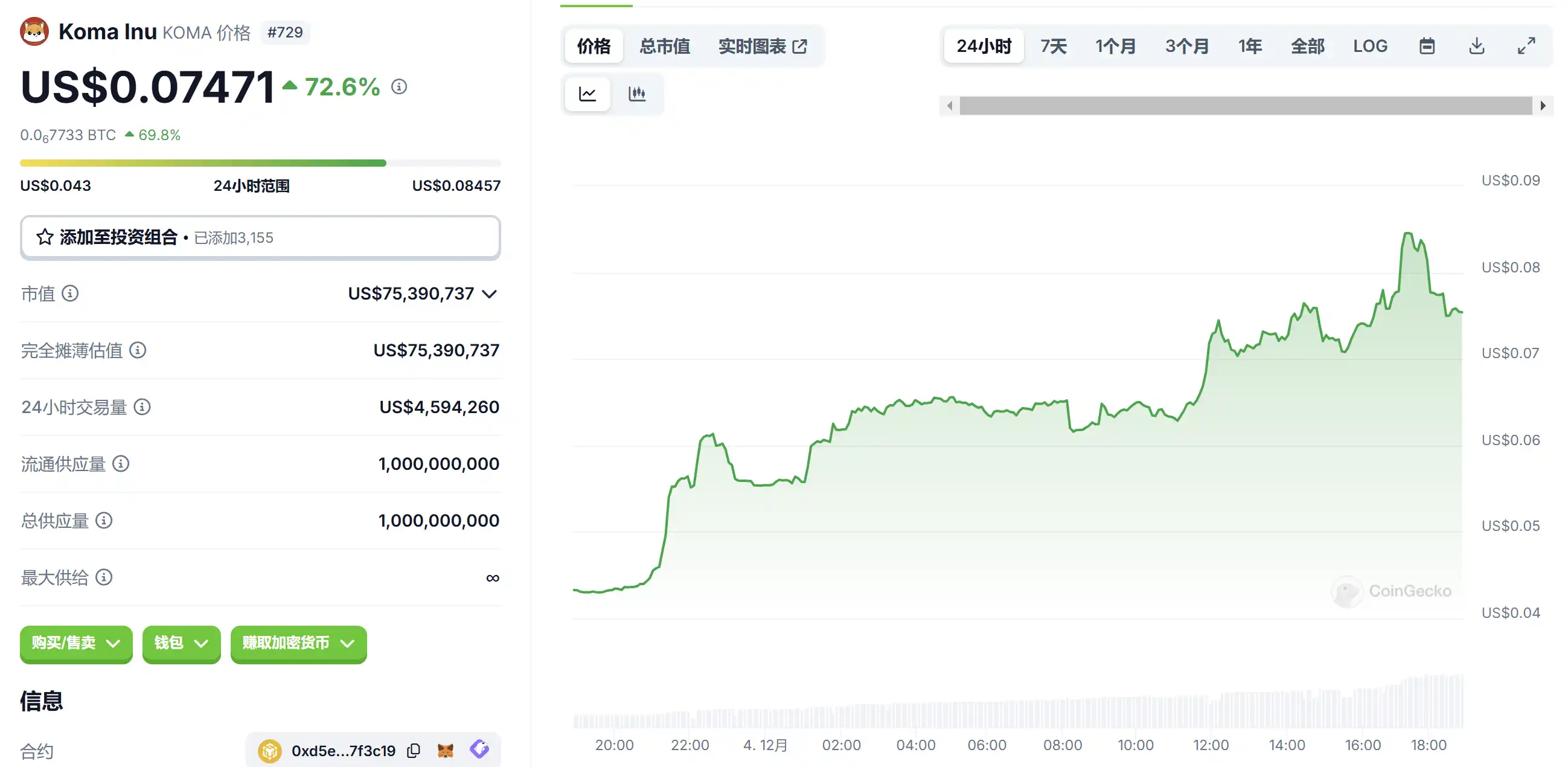Open the 实时图表 external chart tab
This screenshot has width=1568, height=767.
coord(763,47)
